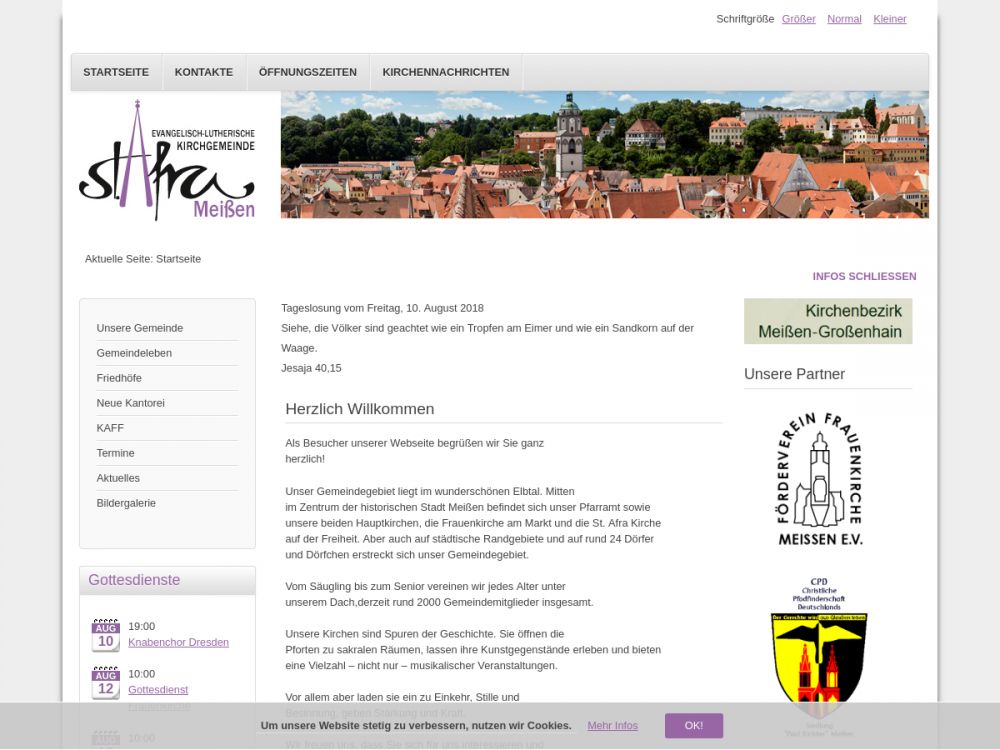Click the Meißen panorama header image

[604, 155]
